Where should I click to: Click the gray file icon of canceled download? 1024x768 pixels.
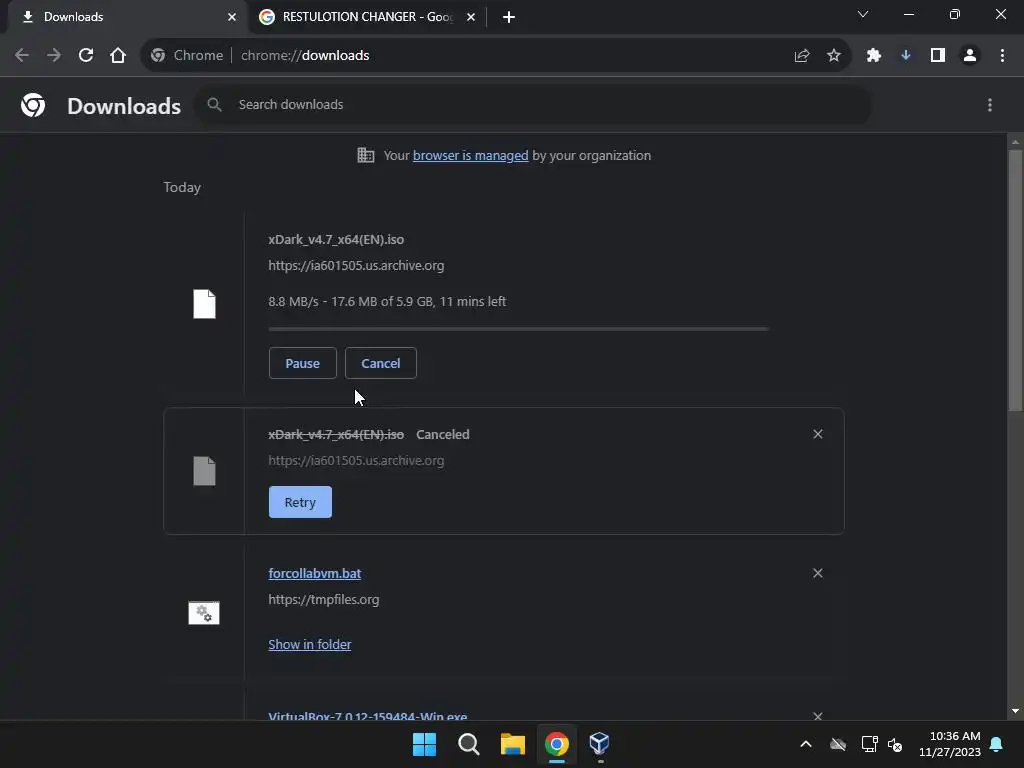pos(204,471)
